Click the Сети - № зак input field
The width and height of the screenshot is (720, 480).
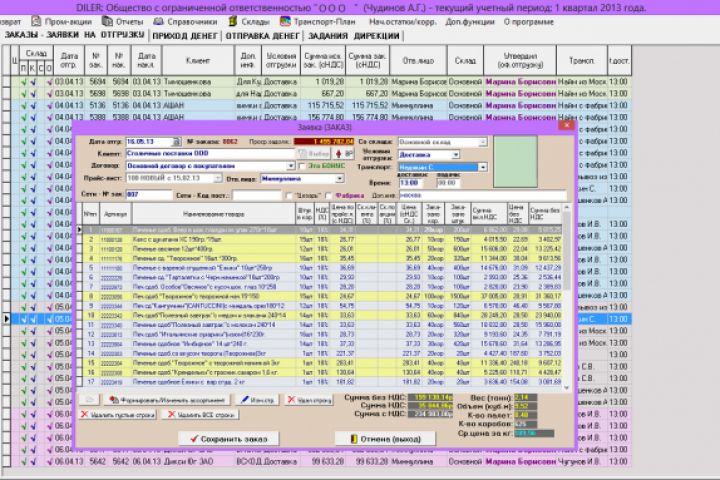149,195
